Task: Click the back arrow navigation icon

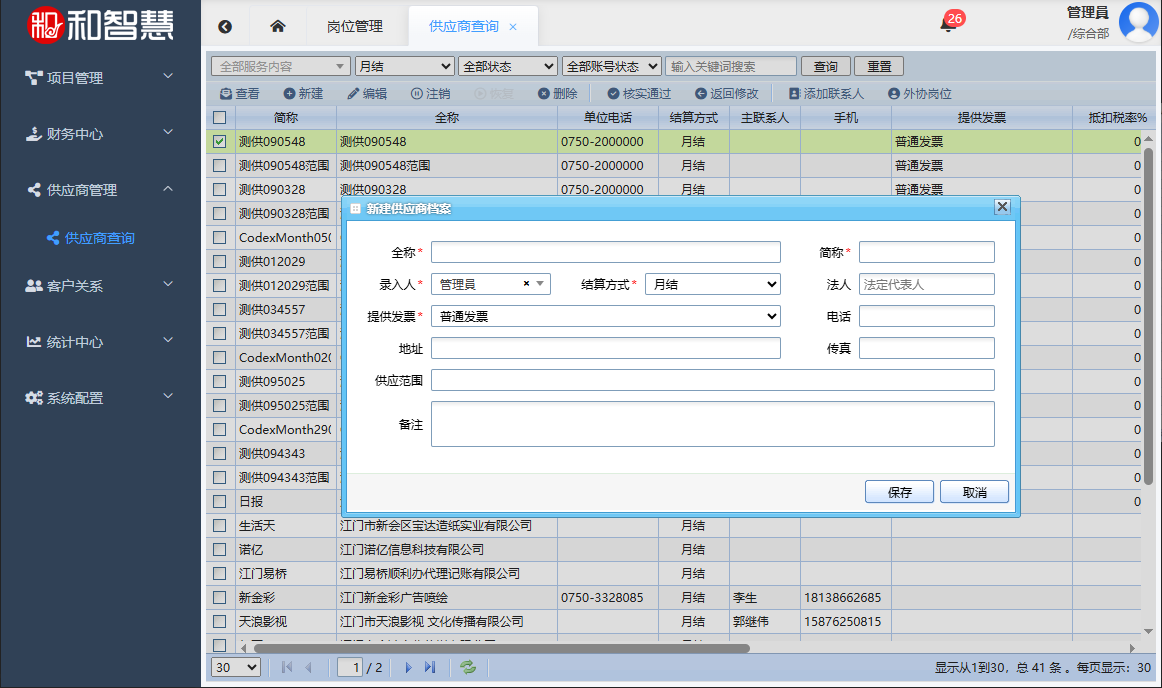Action: (x=225, y=27)
